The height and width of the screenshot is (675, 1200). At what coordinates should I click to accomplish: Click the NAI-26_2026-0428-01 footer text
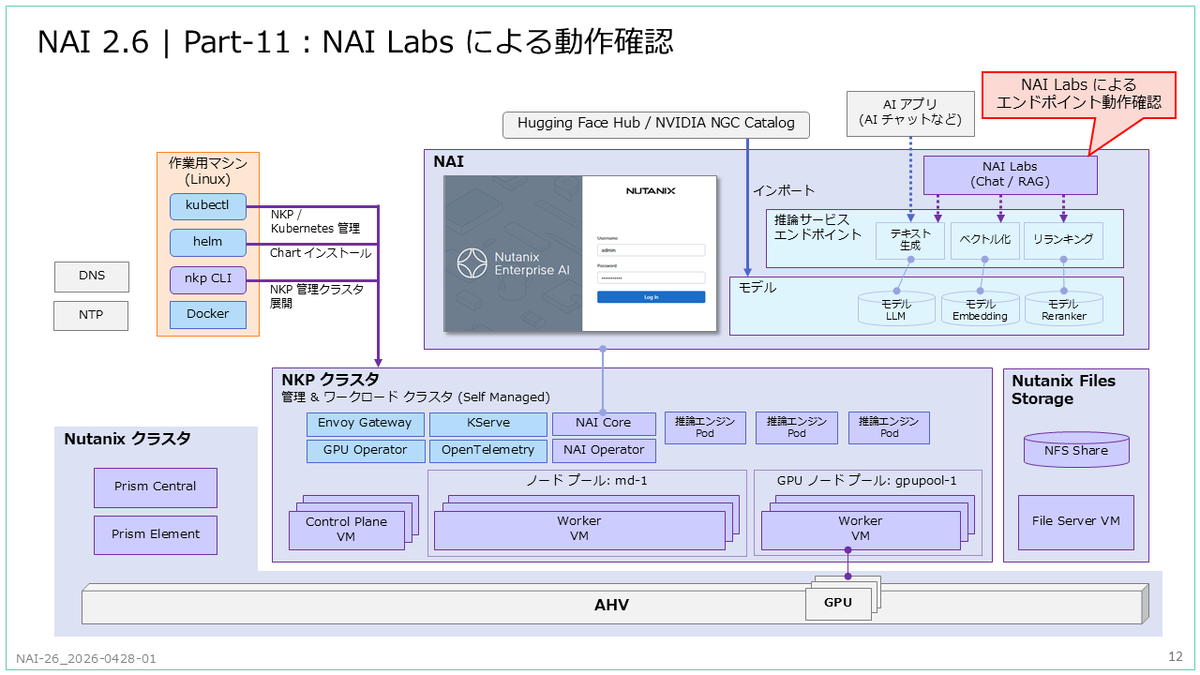click(x=86, y=659)
